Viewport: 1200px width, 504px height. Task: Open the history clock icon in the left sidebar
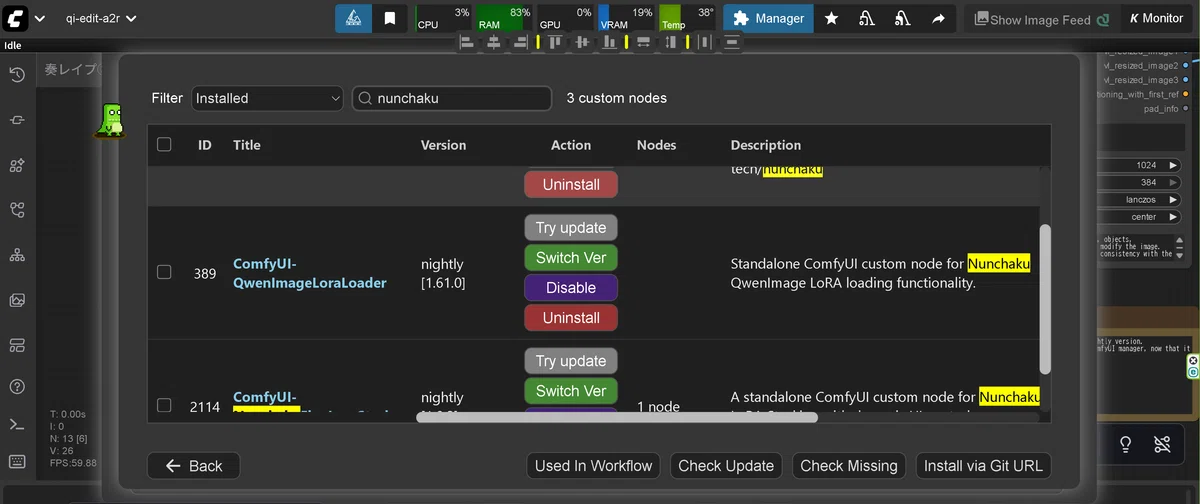click(17, 75)
